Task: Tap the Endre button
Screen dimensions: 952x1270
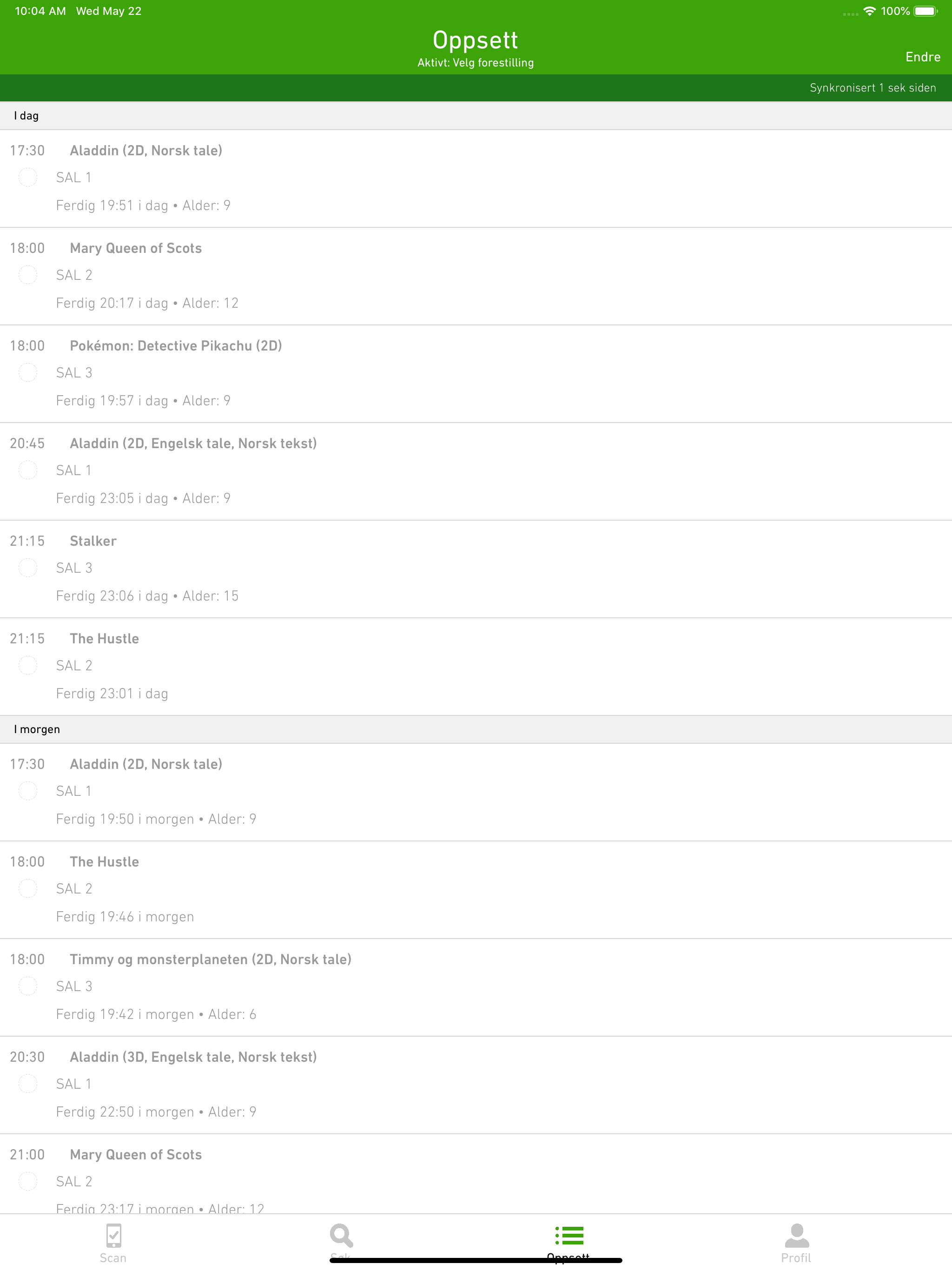Action: (923, 57)
